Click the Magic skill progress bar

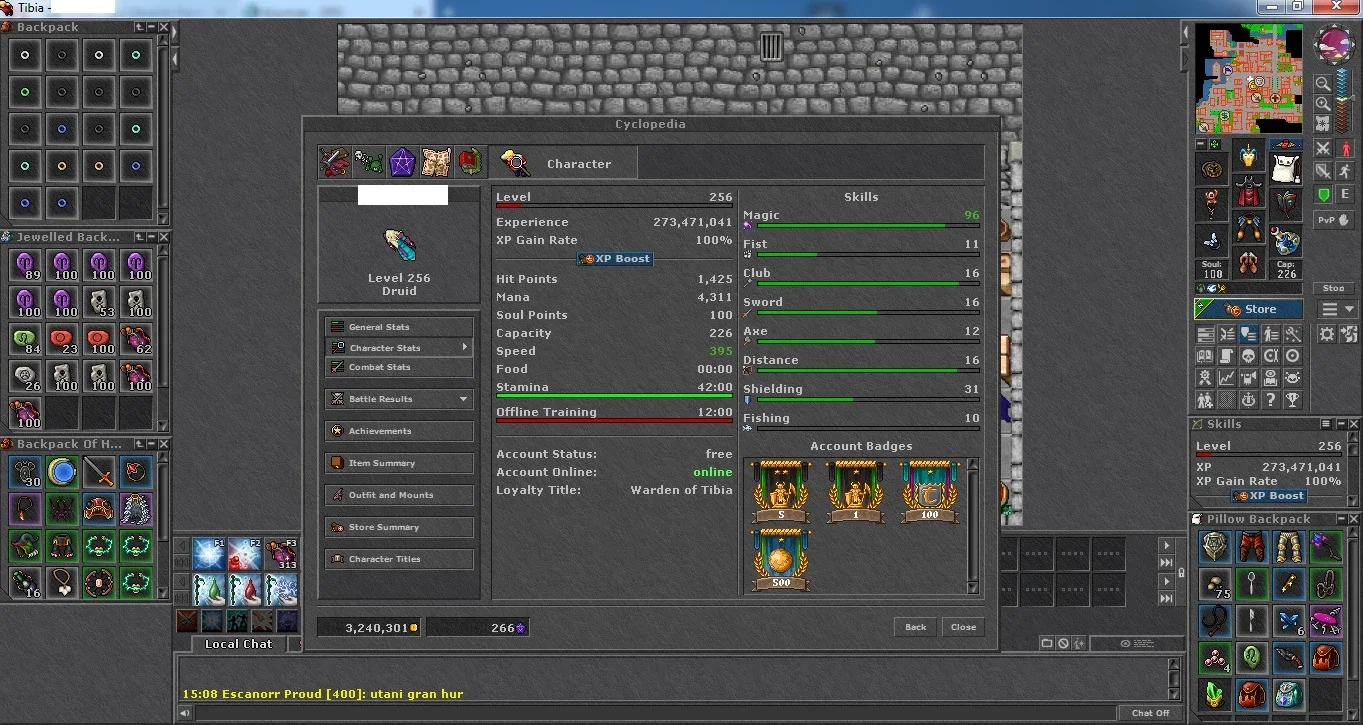tap(868, 226)
